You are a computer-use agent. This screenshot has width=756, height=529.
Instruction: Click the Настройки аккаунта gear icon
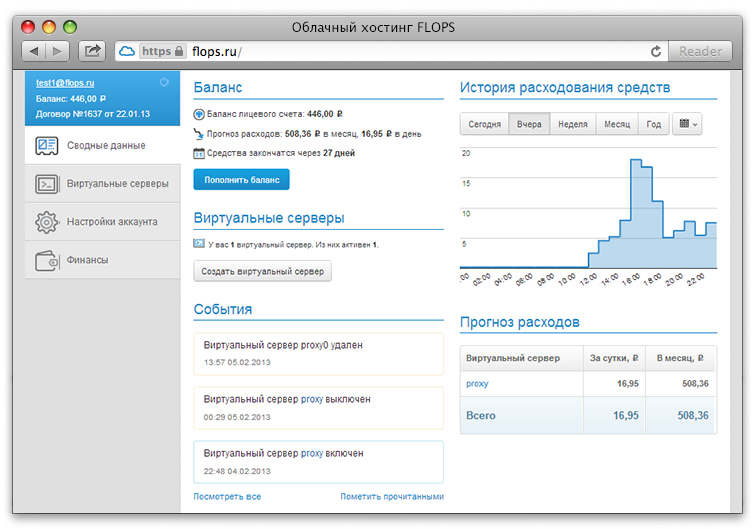point(47,222)
